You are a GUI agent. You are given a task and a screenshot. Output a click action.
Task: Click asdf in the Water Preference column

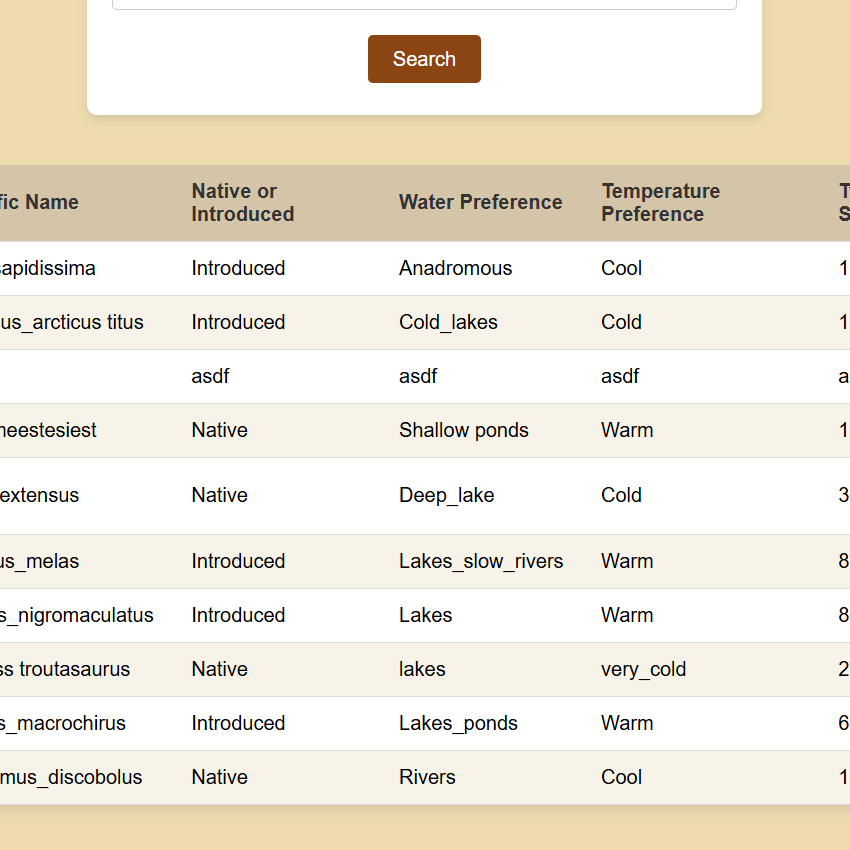coord(418,376)
